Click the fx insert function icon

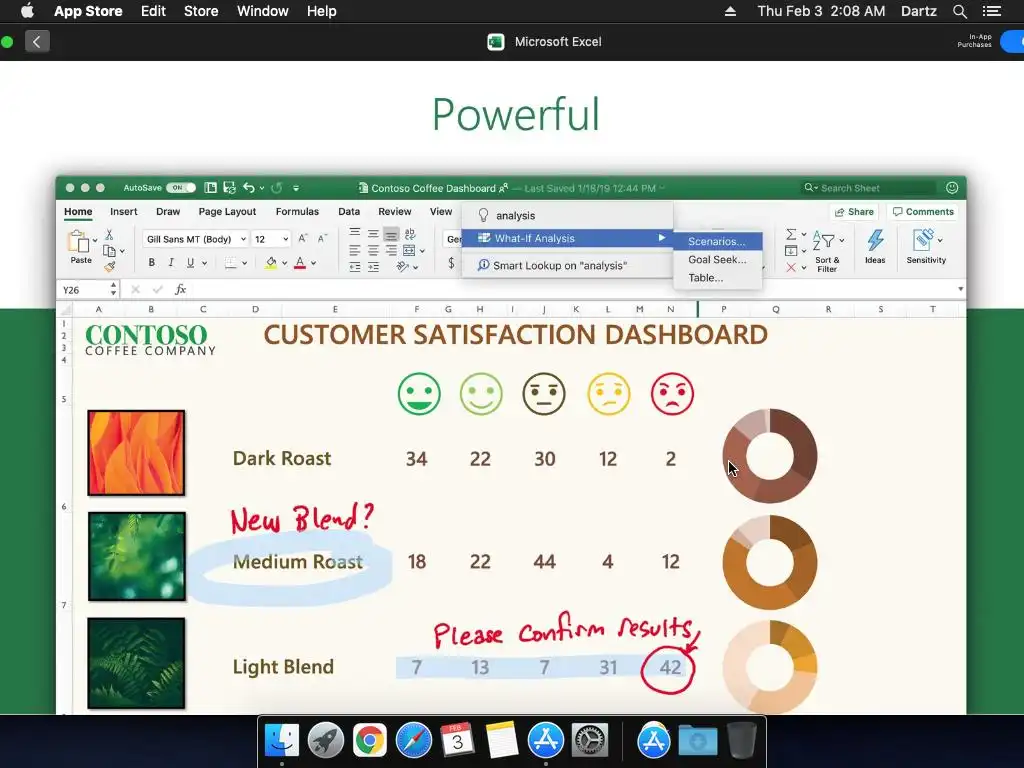(x=181, y=289)
